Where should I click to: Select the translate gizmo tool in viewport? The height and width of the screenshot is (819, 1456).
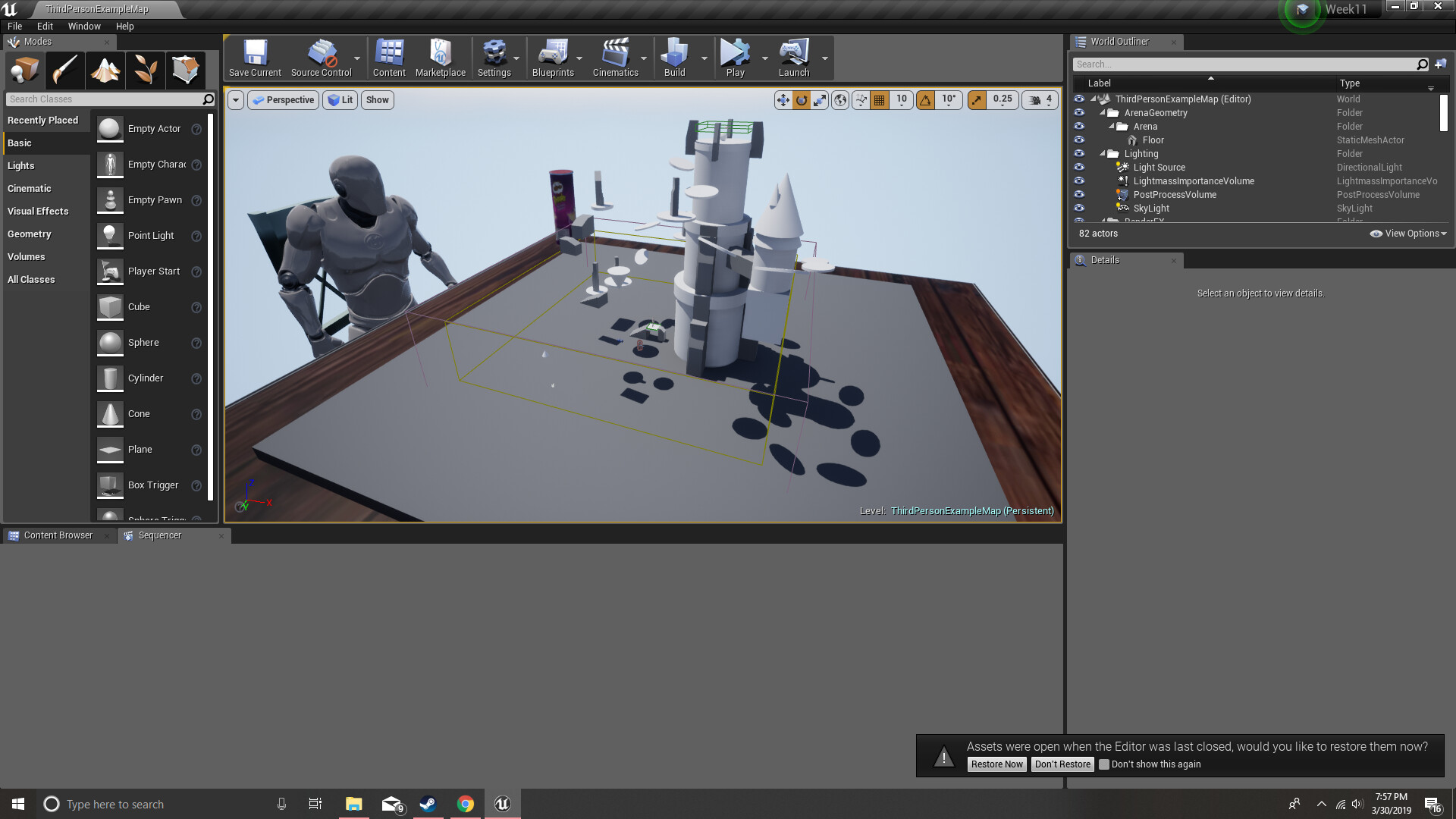[783, 100]
